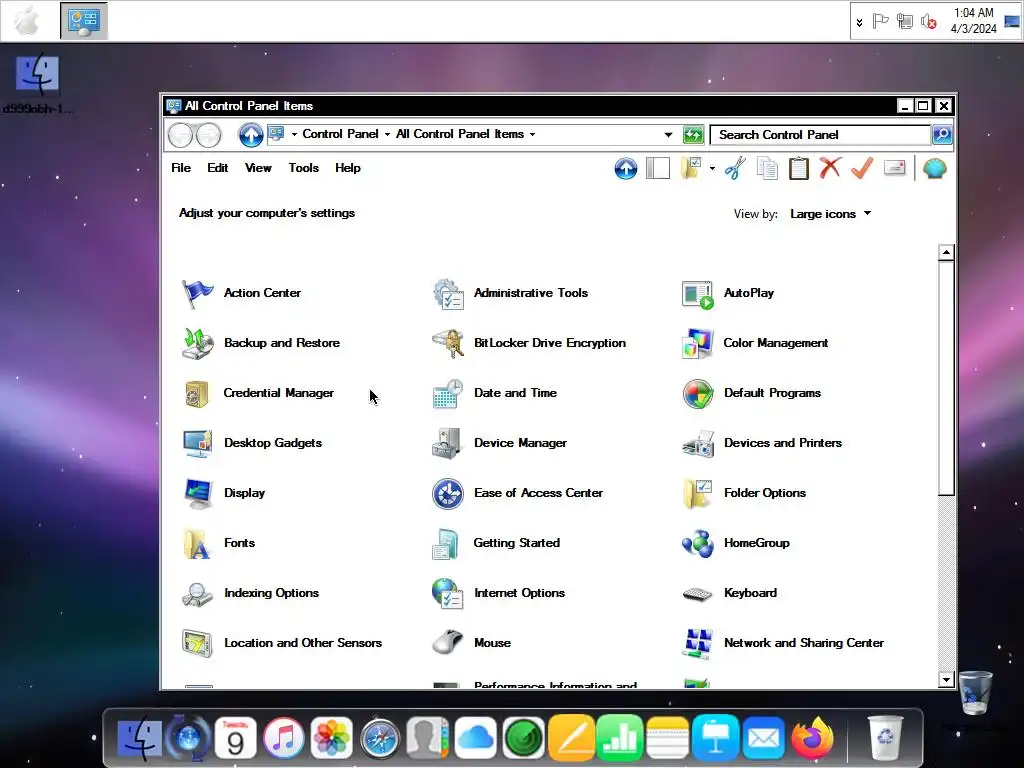Open Mouse icon
Image resolution: width=1024 pixels, height=768 pixels.
pos(448,643)
